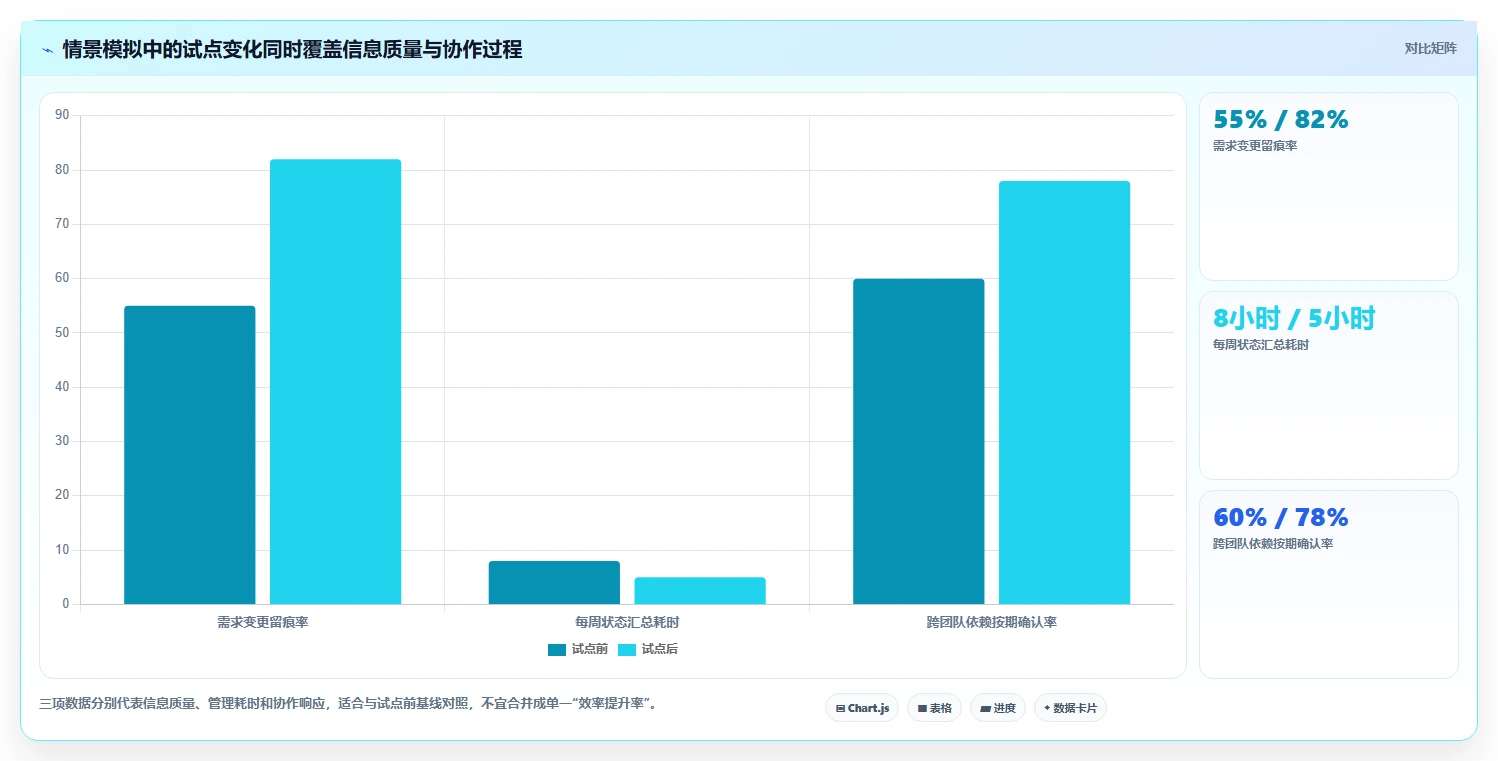Screen dimensions: 1498x761
Task: Click the 需求变更留痕率 x-axis label
Action: point(263,622)
